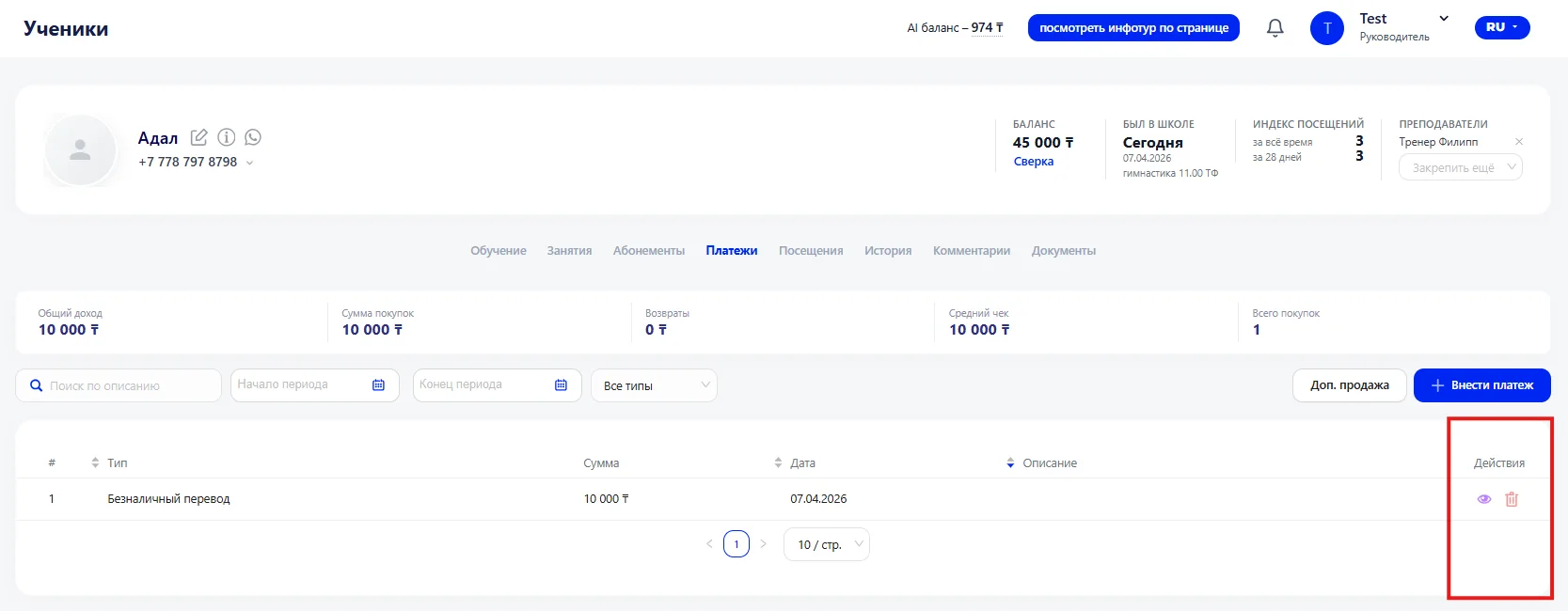The width and height of the screenshot is (1568, 611).
Task: Select page 1 in pagination
Action: [736, 544]
